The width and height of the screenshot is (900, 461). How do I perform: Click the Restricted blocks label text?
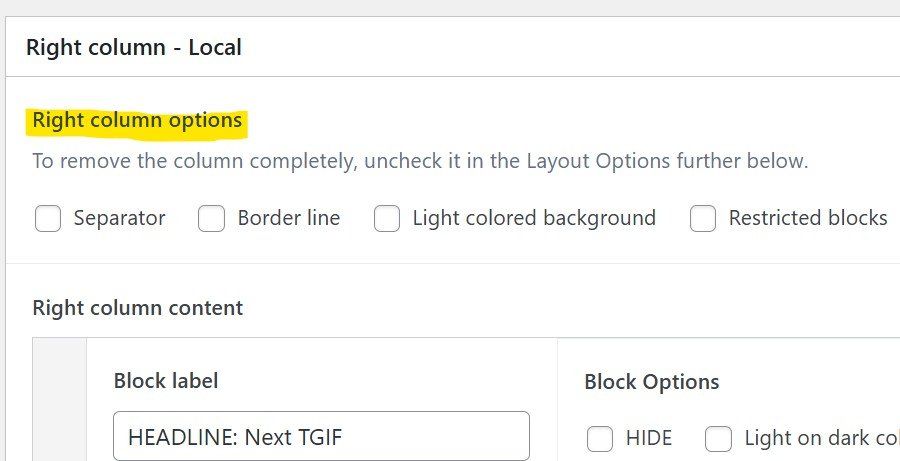click(x=808, y=218)
